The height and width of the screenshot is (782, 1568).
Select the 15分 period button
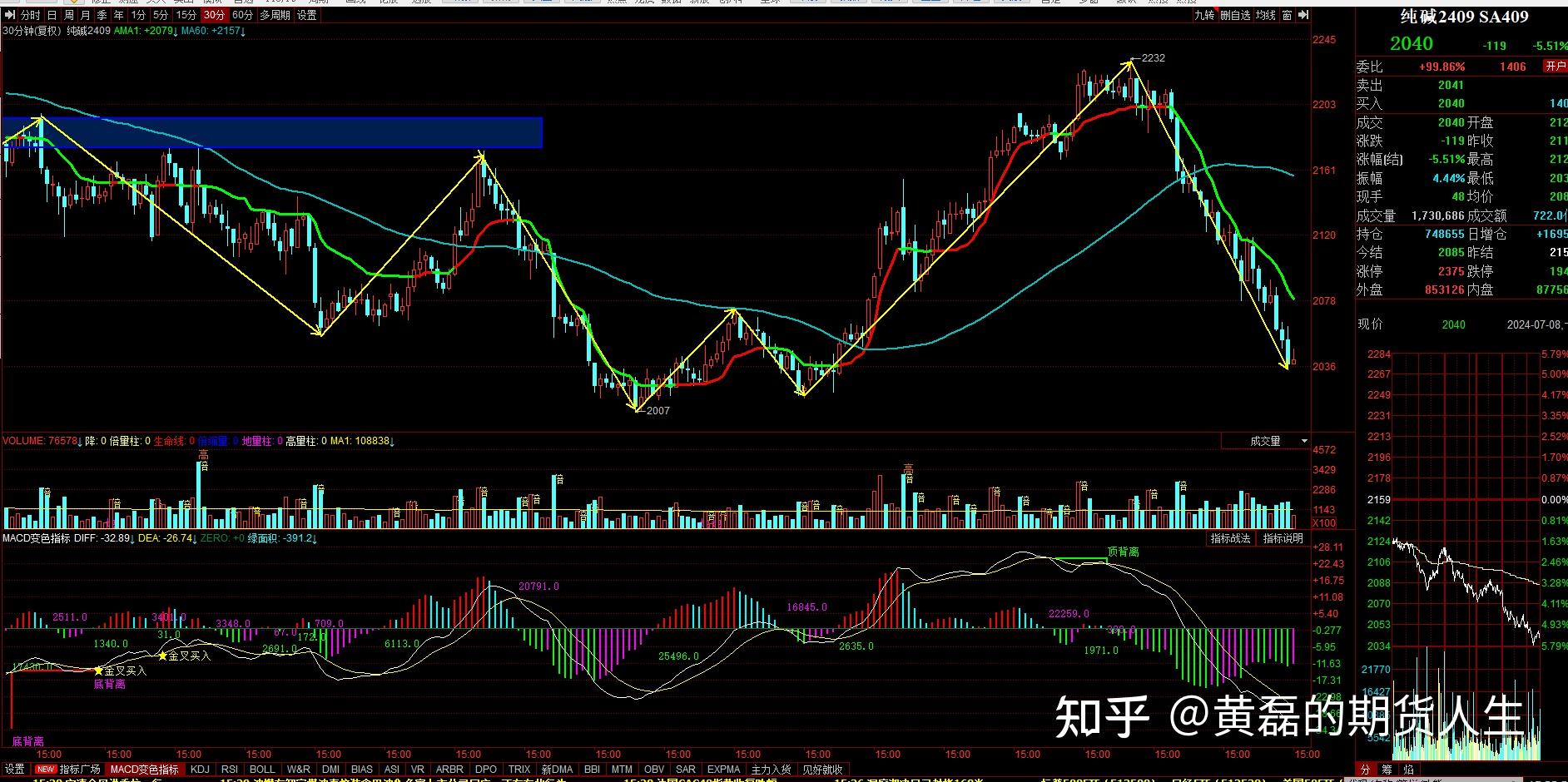[x=186, y=15]
